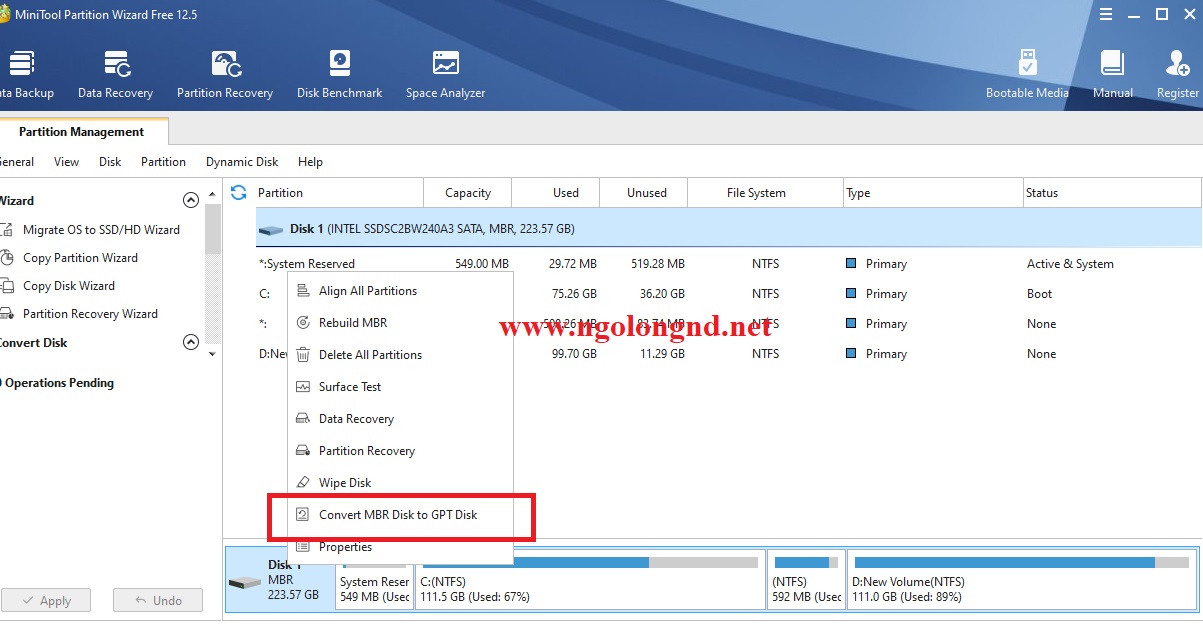1203x628 pixels.
Task: Open the Partition menu in menu bar
Action: click(163, 162)
